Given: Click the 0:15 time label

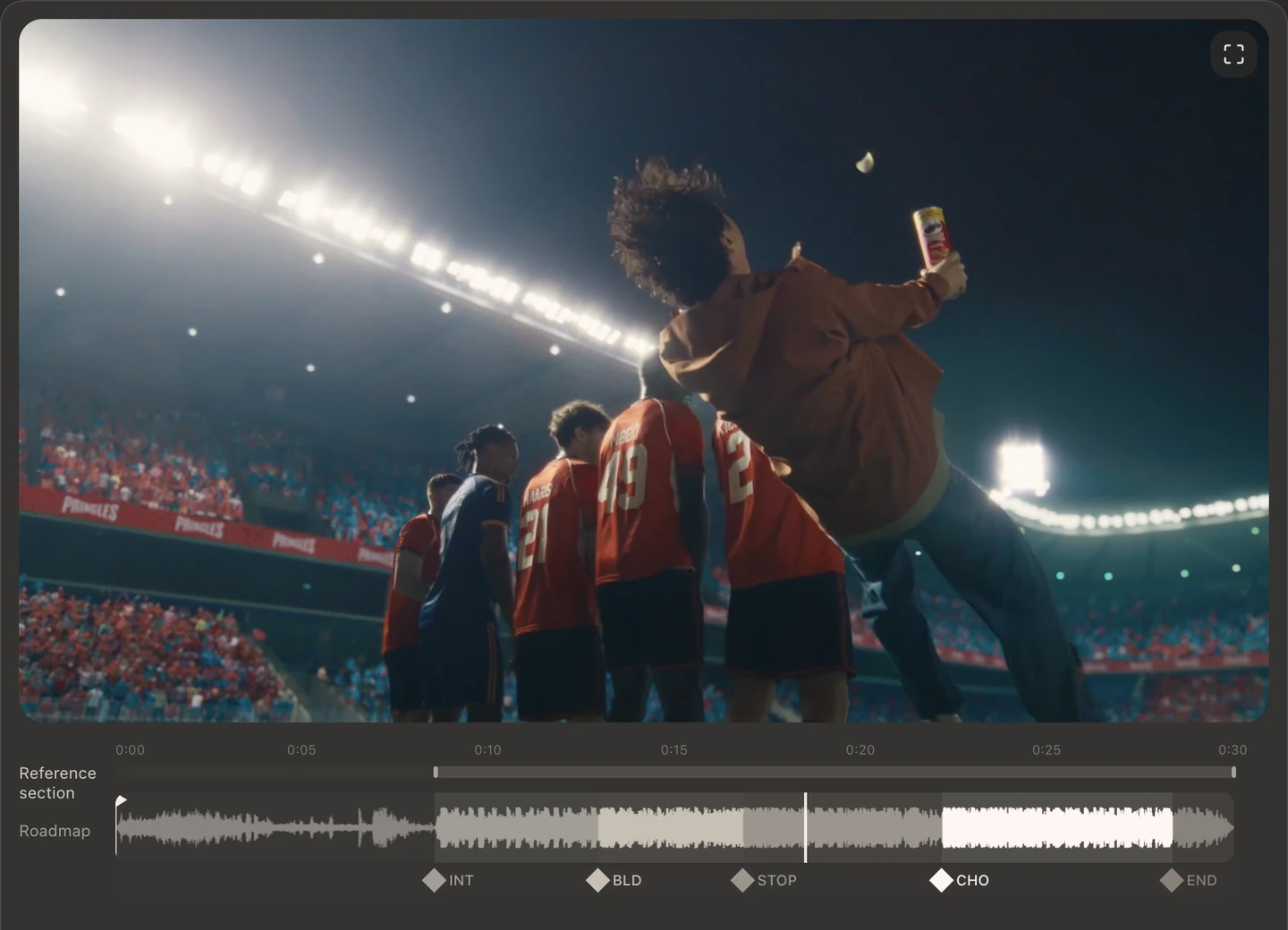Looking at the screenshot, I should click(x=674, y=749).
